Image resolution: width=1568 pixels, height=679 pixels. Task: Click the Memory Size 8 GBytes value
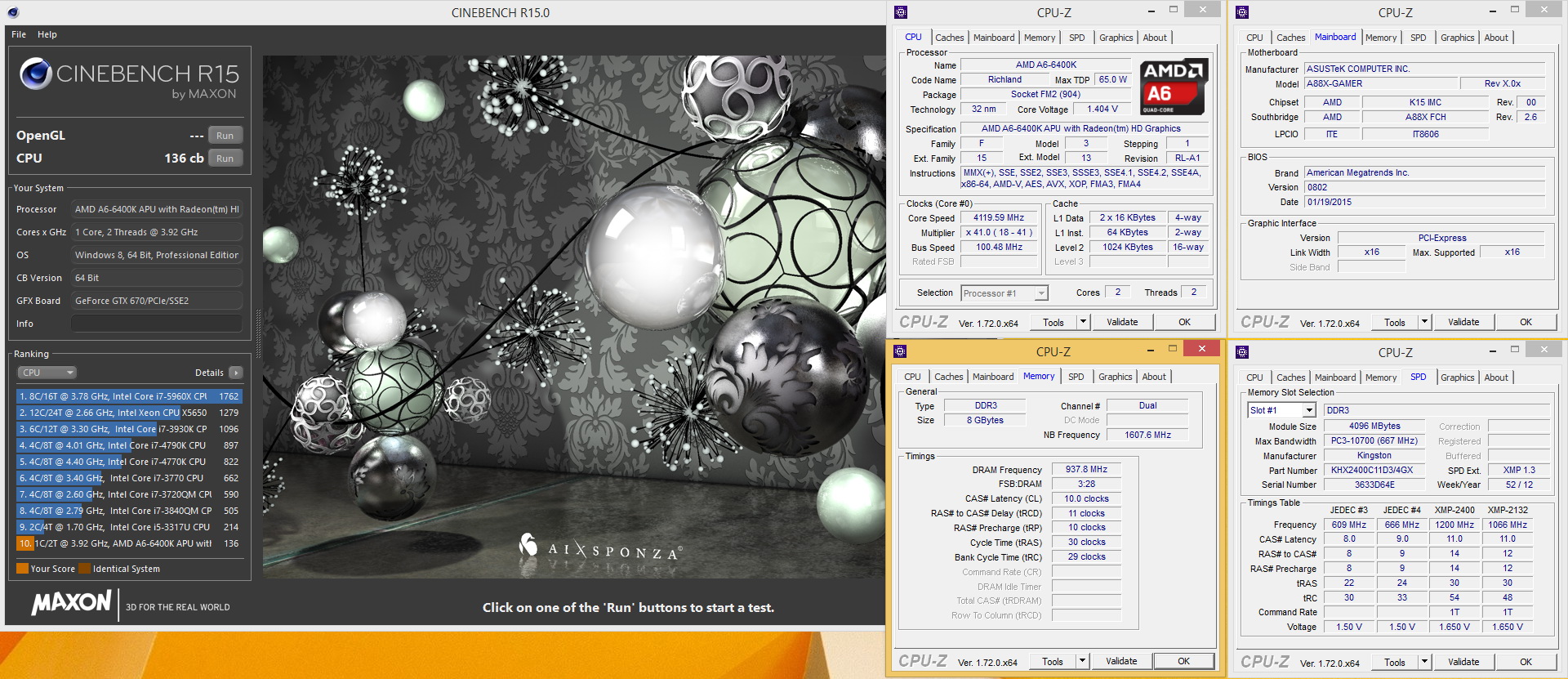coord(985,420)
